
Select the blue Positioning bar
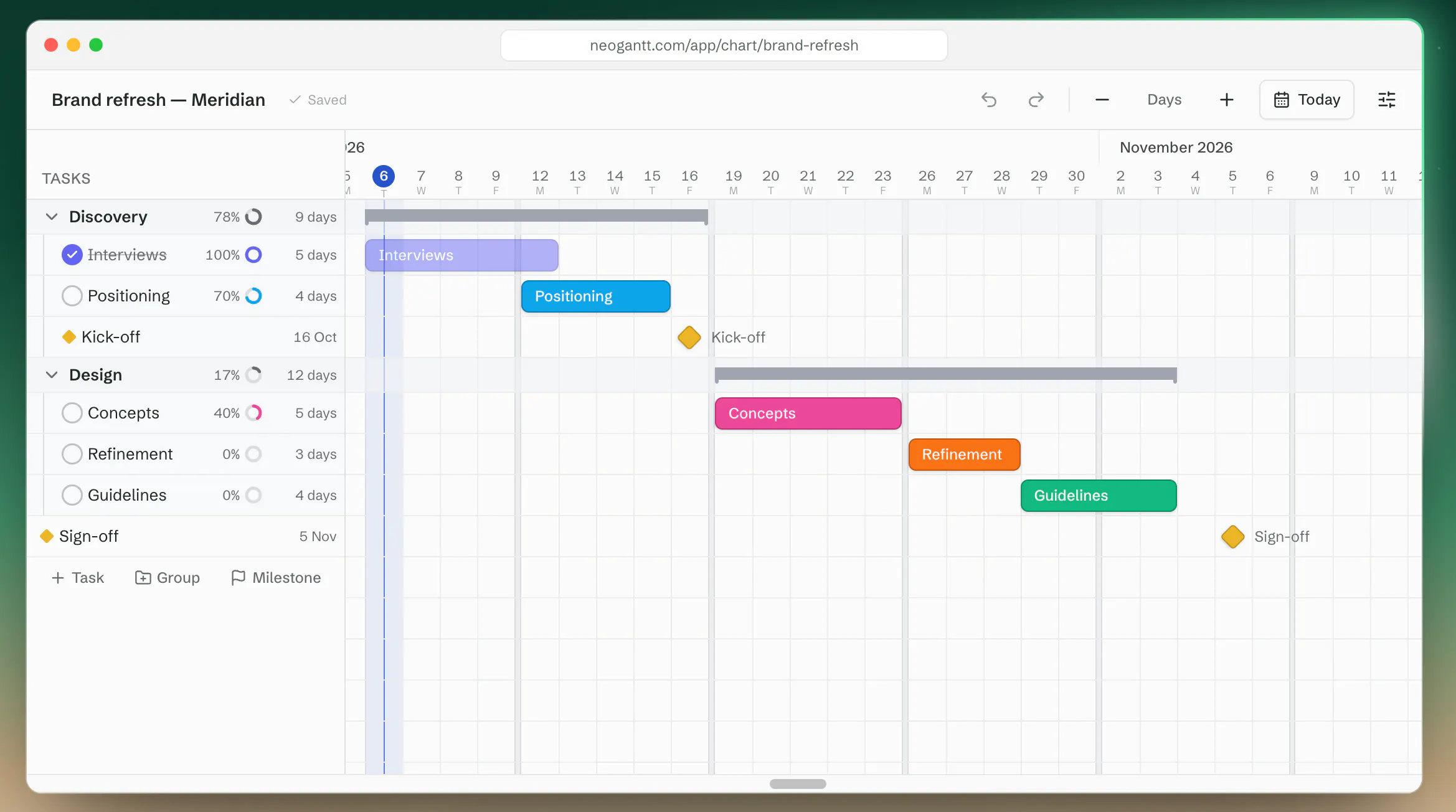(x=596, y=296)
